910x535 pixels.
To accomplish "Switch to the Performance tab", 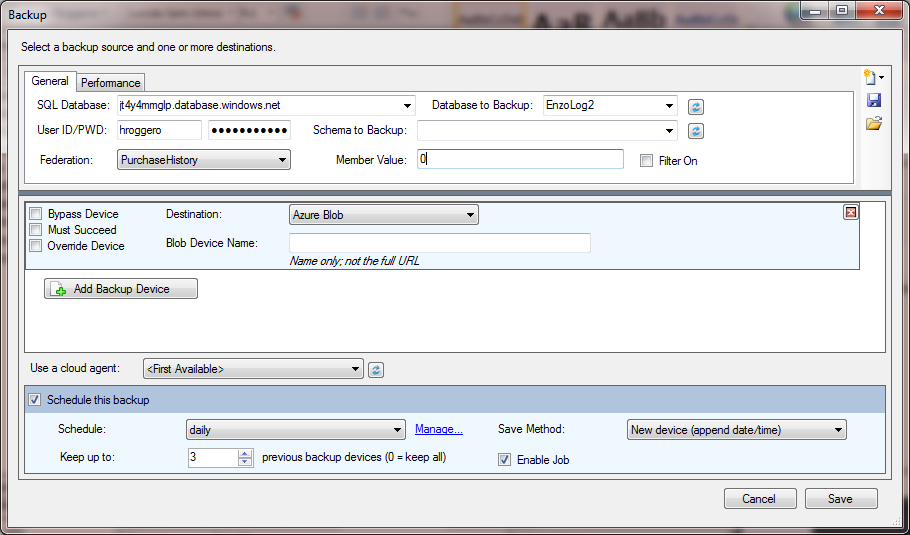I will (110, 83).
